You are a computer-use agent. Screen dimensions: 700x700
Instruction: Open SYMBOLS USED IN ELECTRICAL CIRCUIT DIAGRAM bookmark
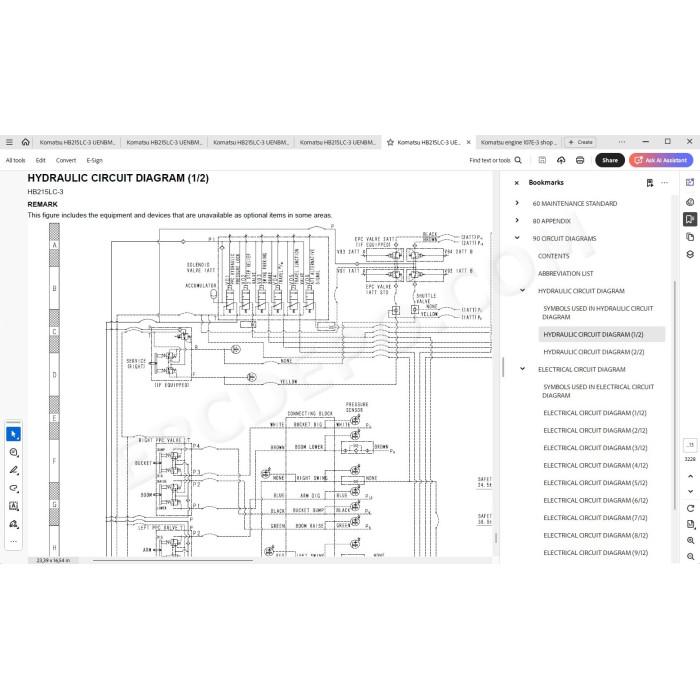tap(598, 391)
